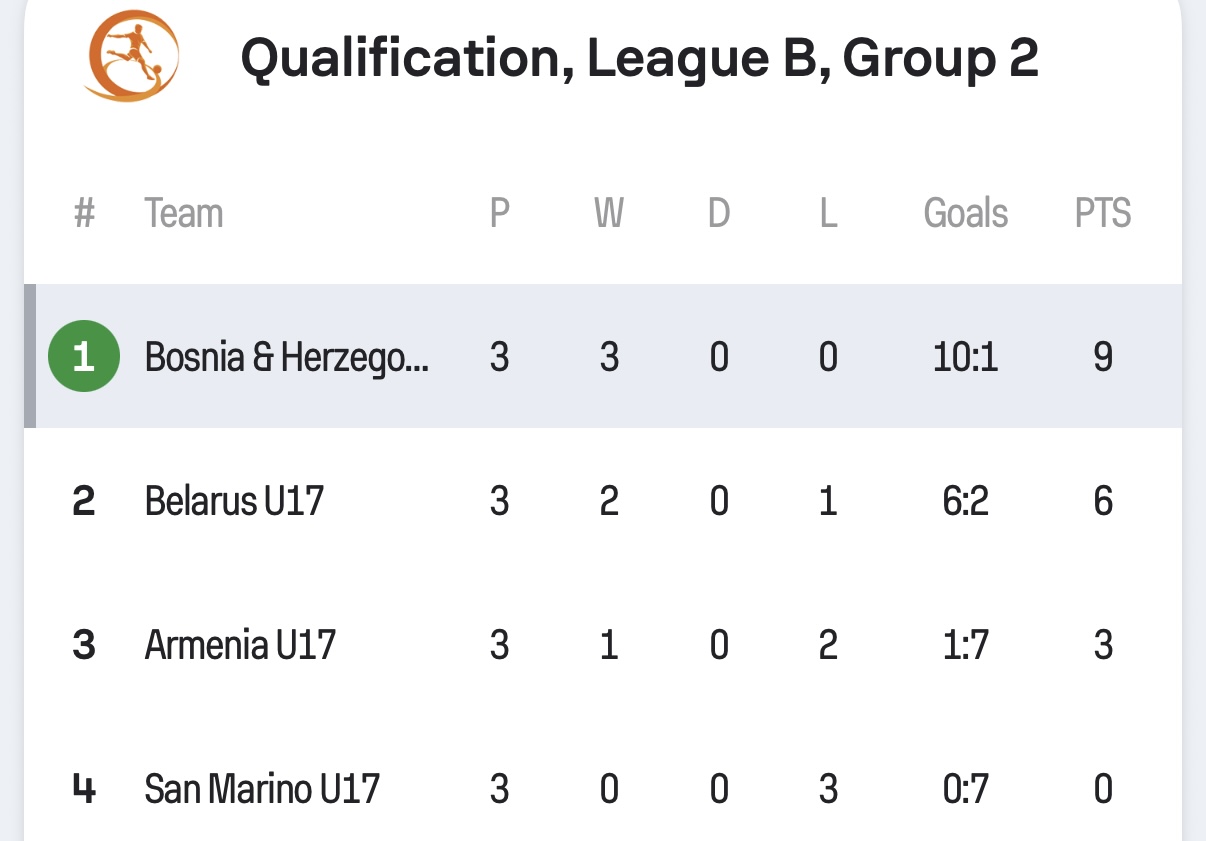This screenshot has width=1206, height=841.
Task: Click the # rank column header
Action: click(x=85, y=213)
